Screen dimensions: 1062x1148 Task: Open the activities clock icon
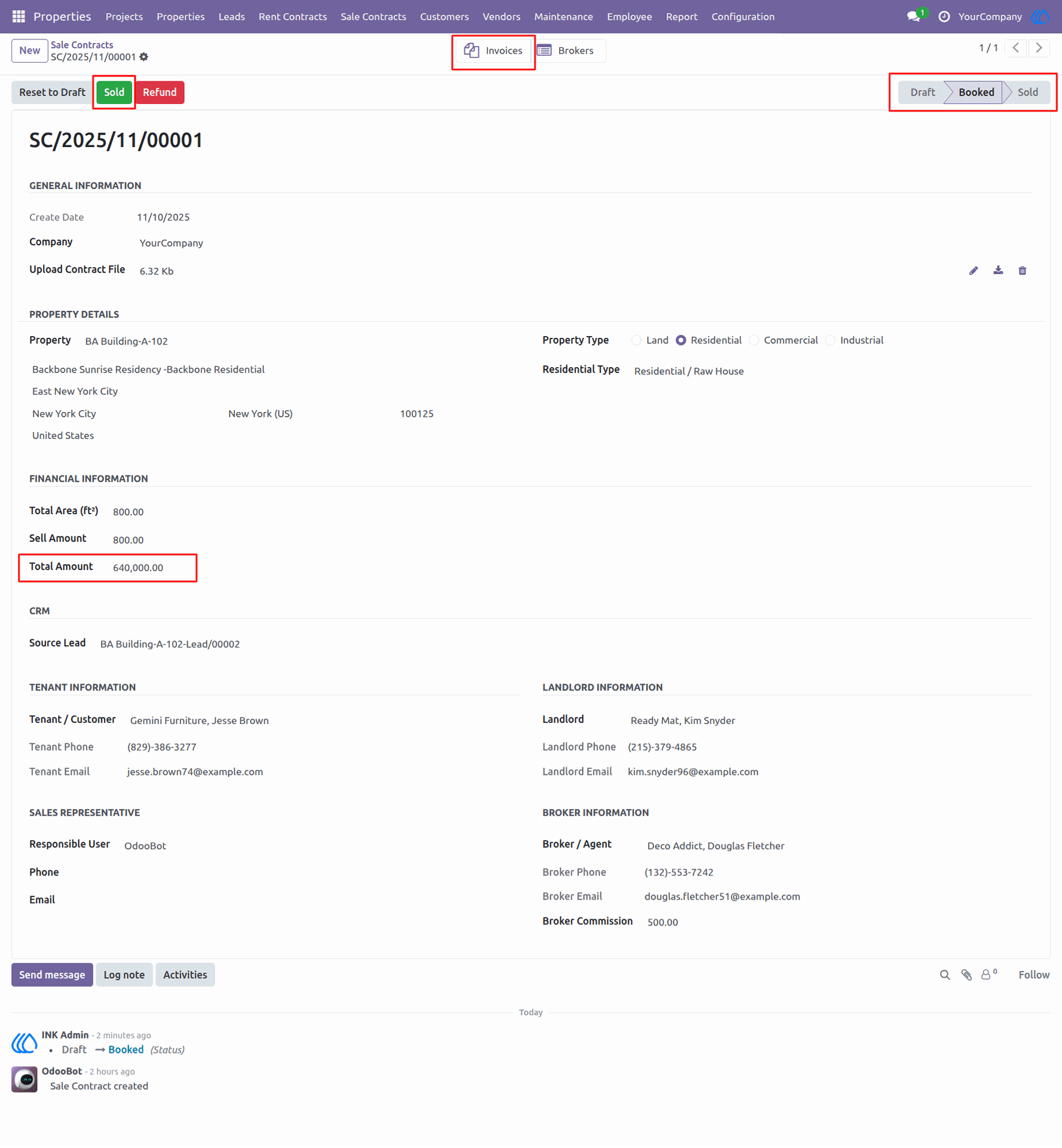coord(944,17)
